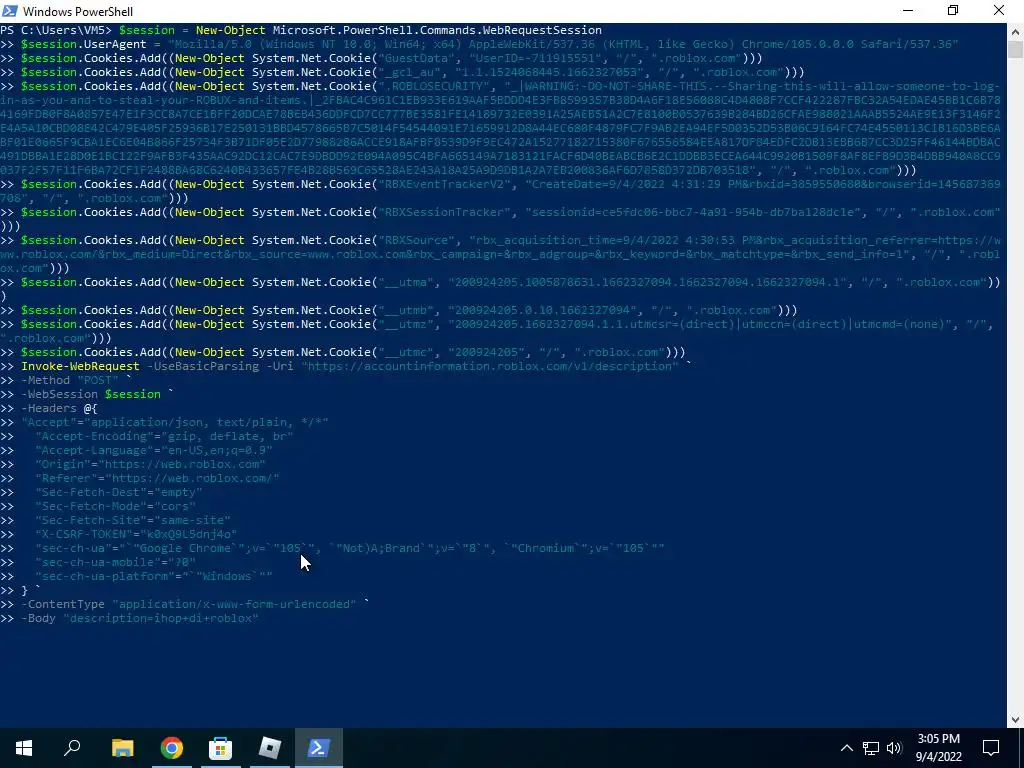Screen dimensions: 1024x768
Task: Open the Roblox taskbar icon
Action: pos(269,748)
